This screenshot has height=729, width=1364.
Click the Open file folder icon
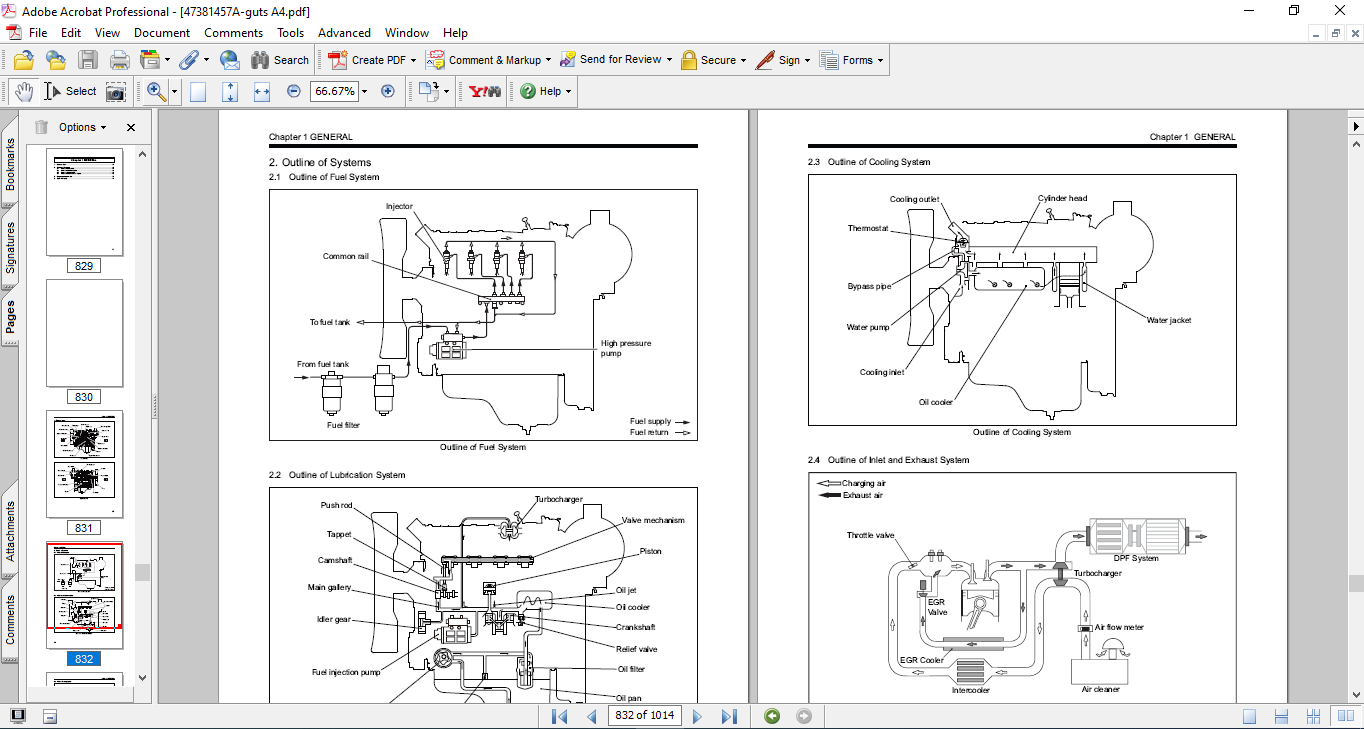(x=23, y=60)
